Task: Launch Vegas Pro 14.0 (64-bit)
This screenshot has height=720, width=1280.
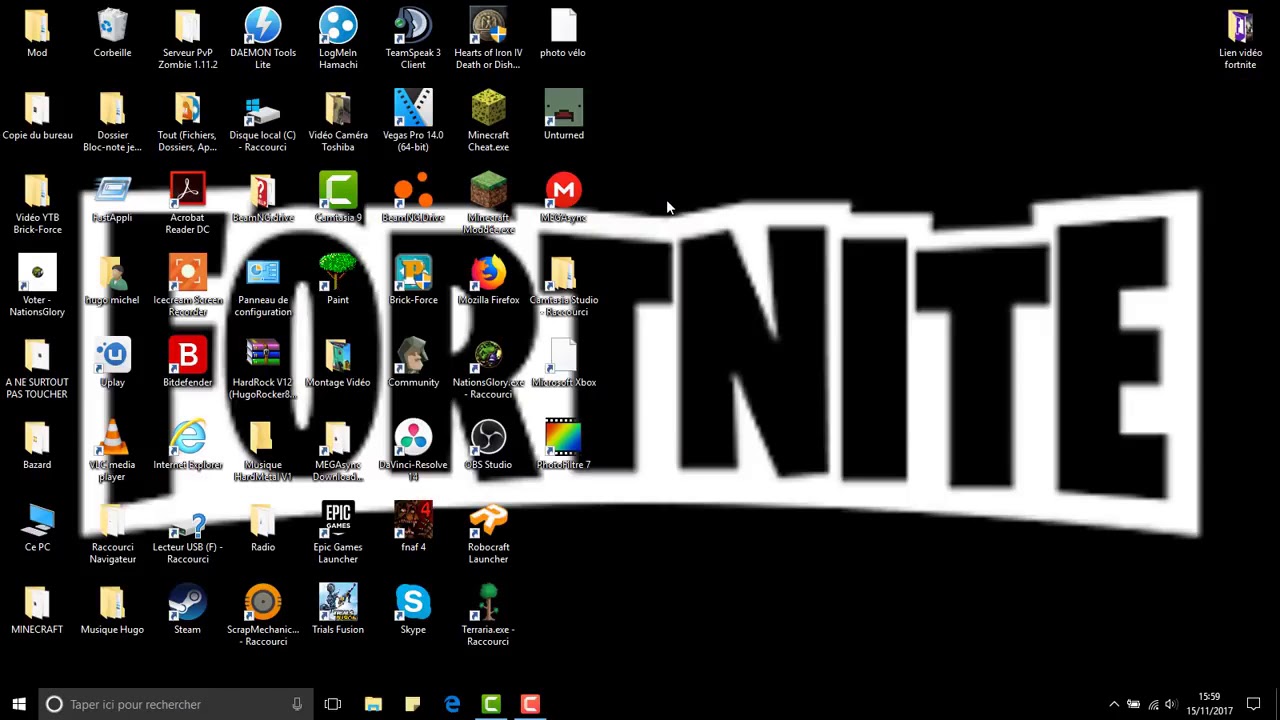Action: click(413, 120)
